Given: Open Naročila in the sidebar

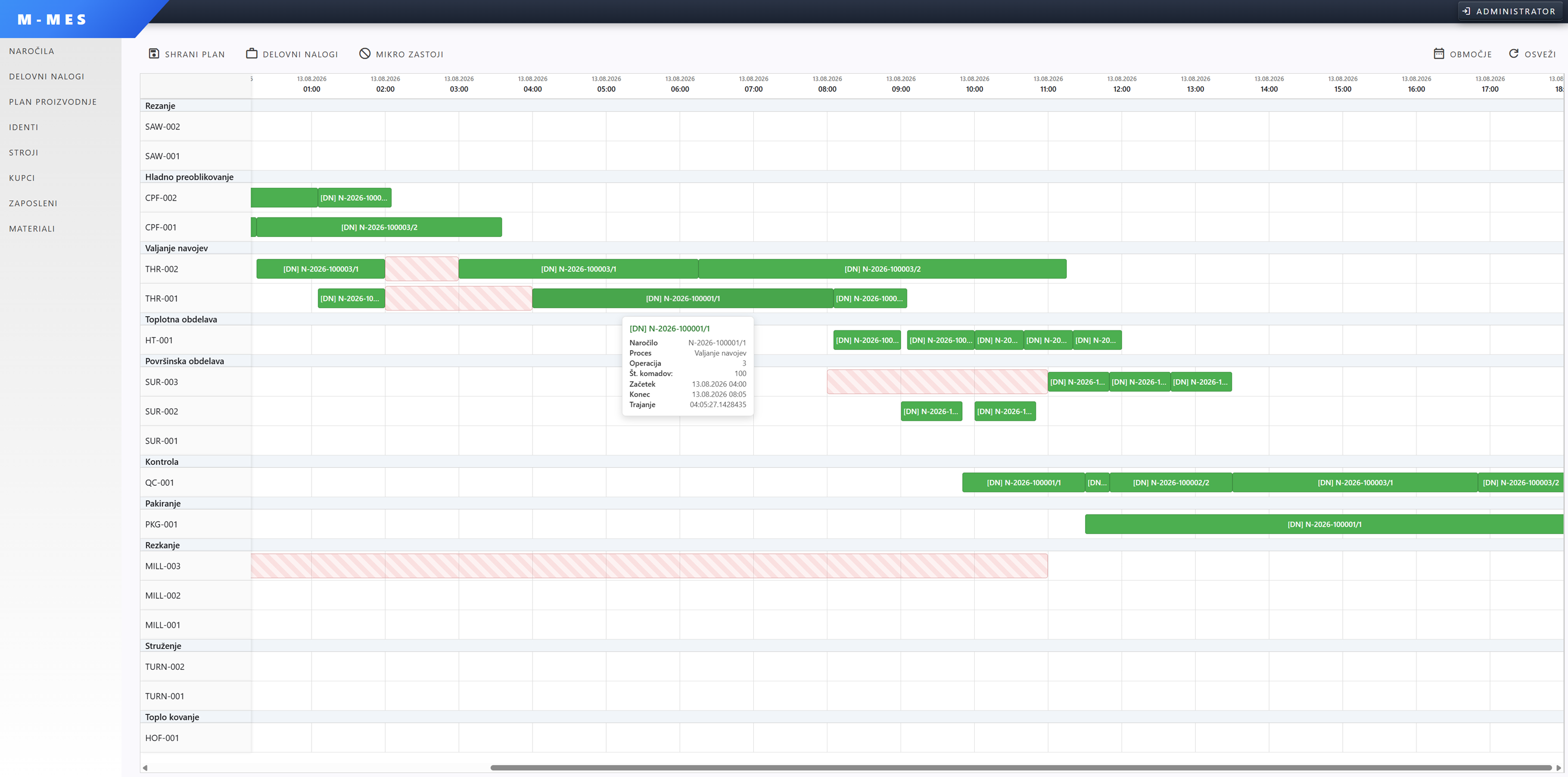Looking at the screenshot, I should [x=32, y=51].
